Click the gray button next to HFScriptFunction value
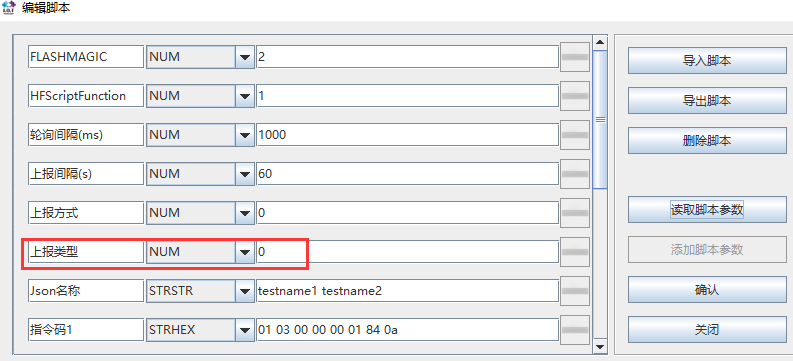The image size is (793, 361). tap(575, 96)
